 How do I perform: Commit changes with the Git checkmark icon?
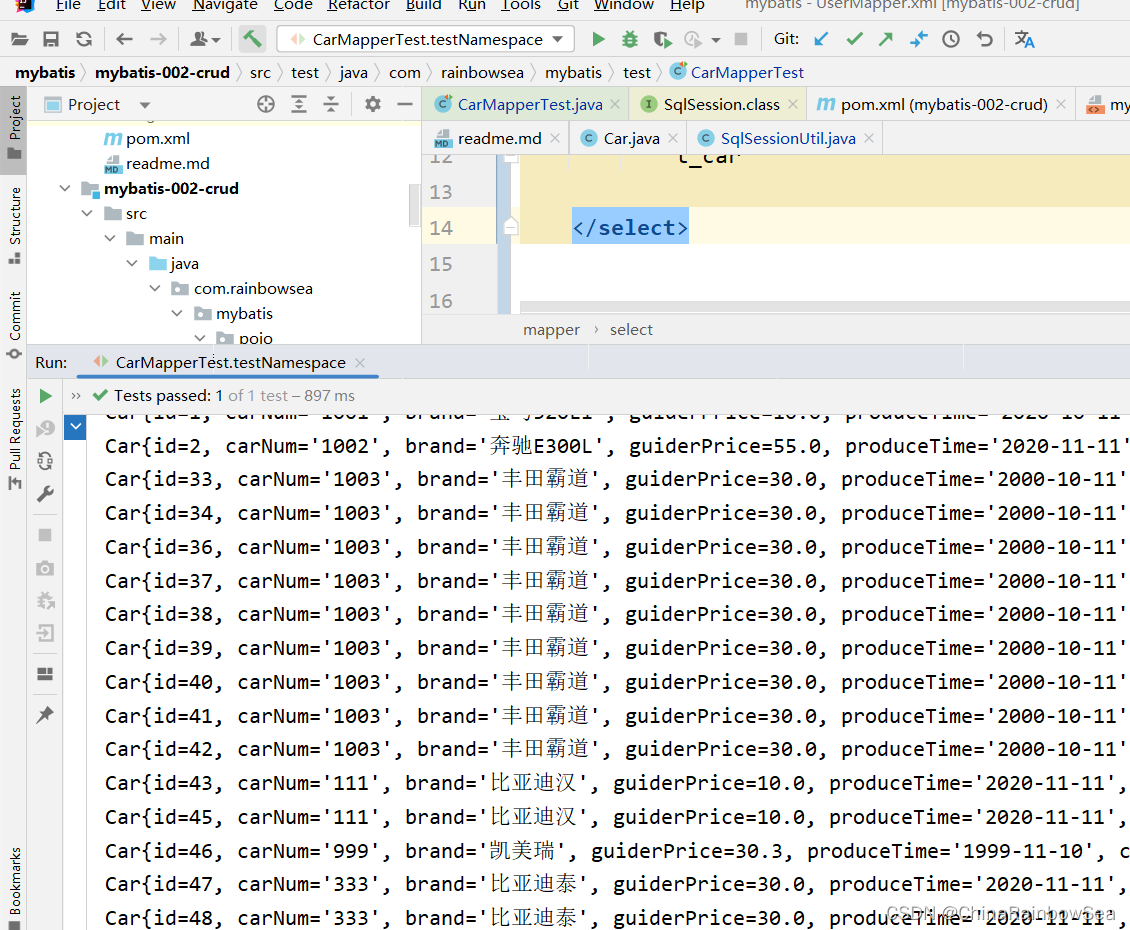tap(855, 39)
